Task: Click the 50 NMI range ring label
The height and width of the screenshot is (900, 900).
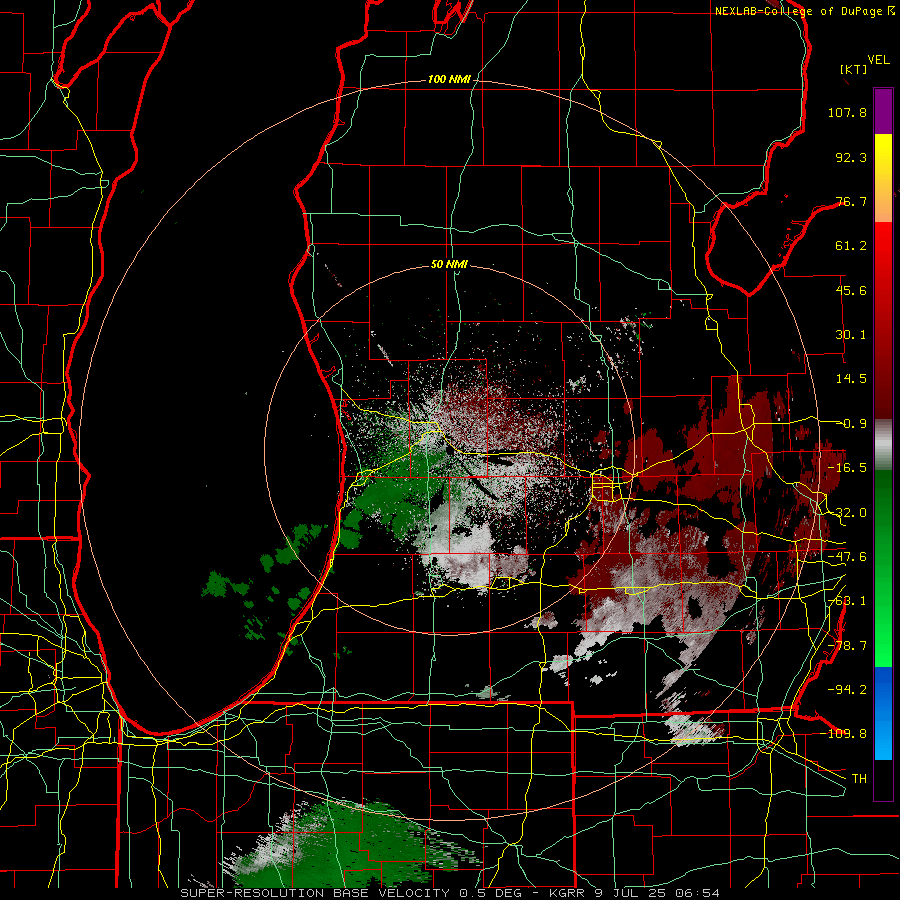Action: 449,264
